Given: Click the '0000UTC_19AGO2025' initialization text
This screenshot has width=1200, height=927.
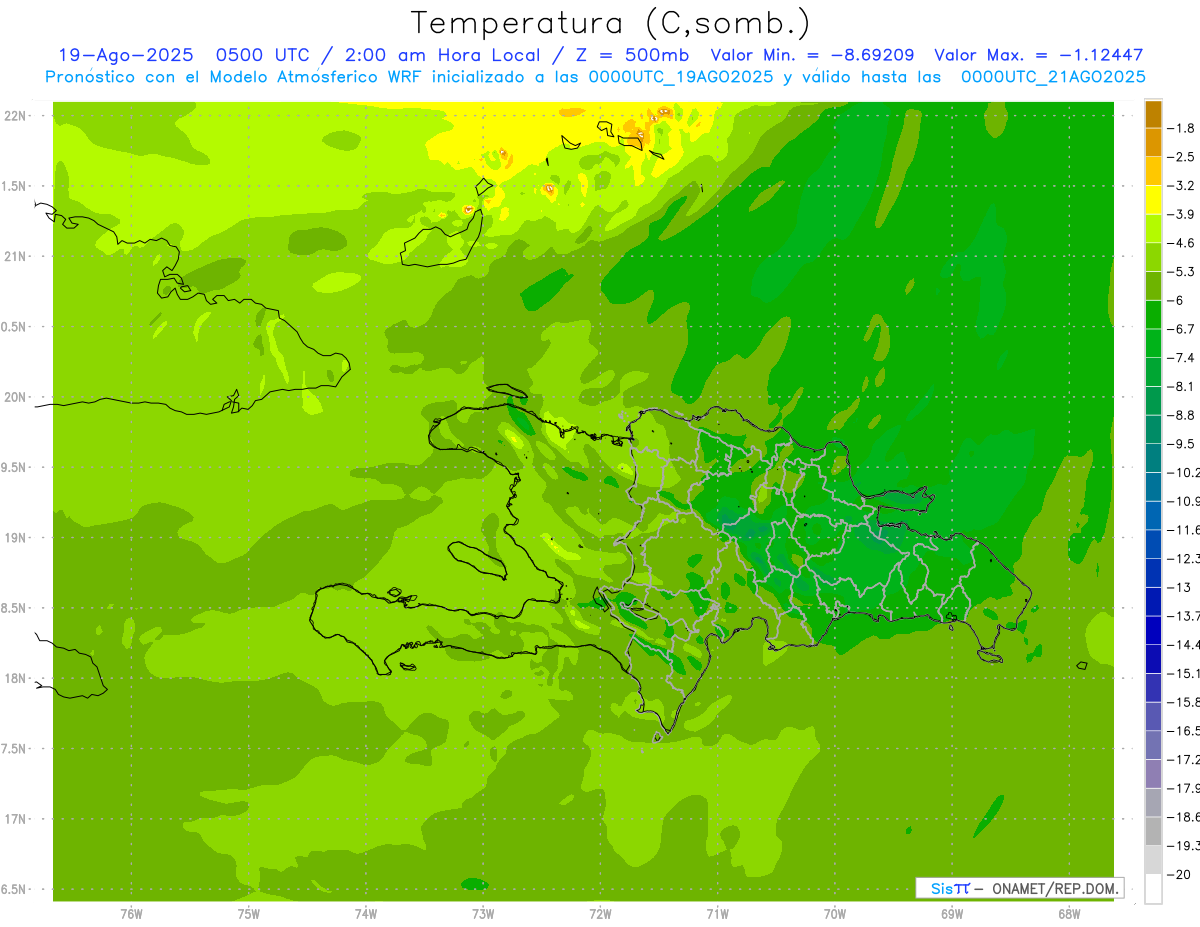Looking at the screenshot, I should [x=681, y=77].
